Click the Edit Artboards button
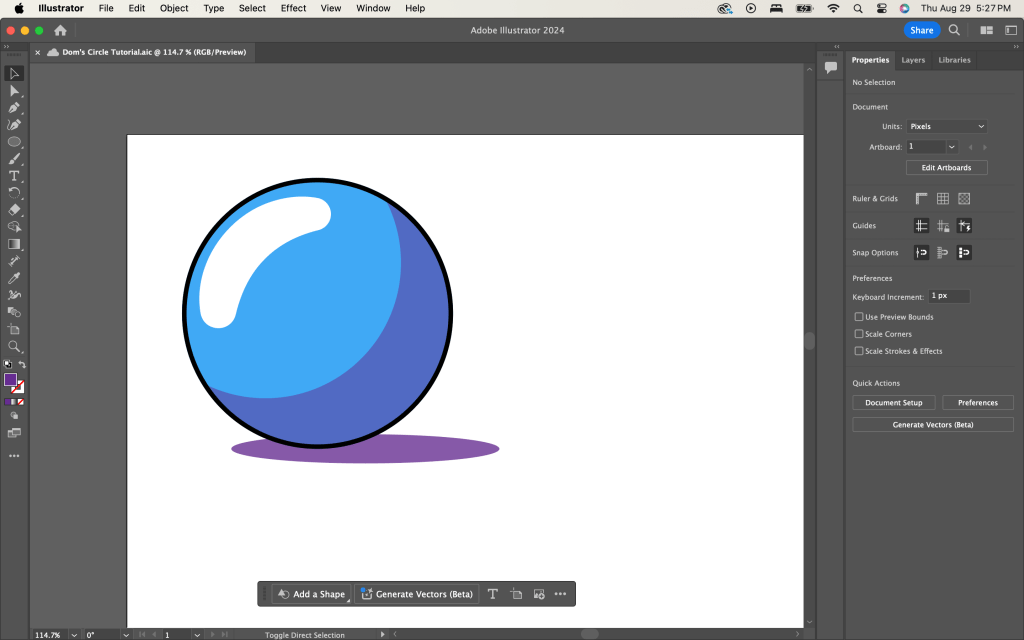The image size is (1024, 640). [x=946, y=168]
